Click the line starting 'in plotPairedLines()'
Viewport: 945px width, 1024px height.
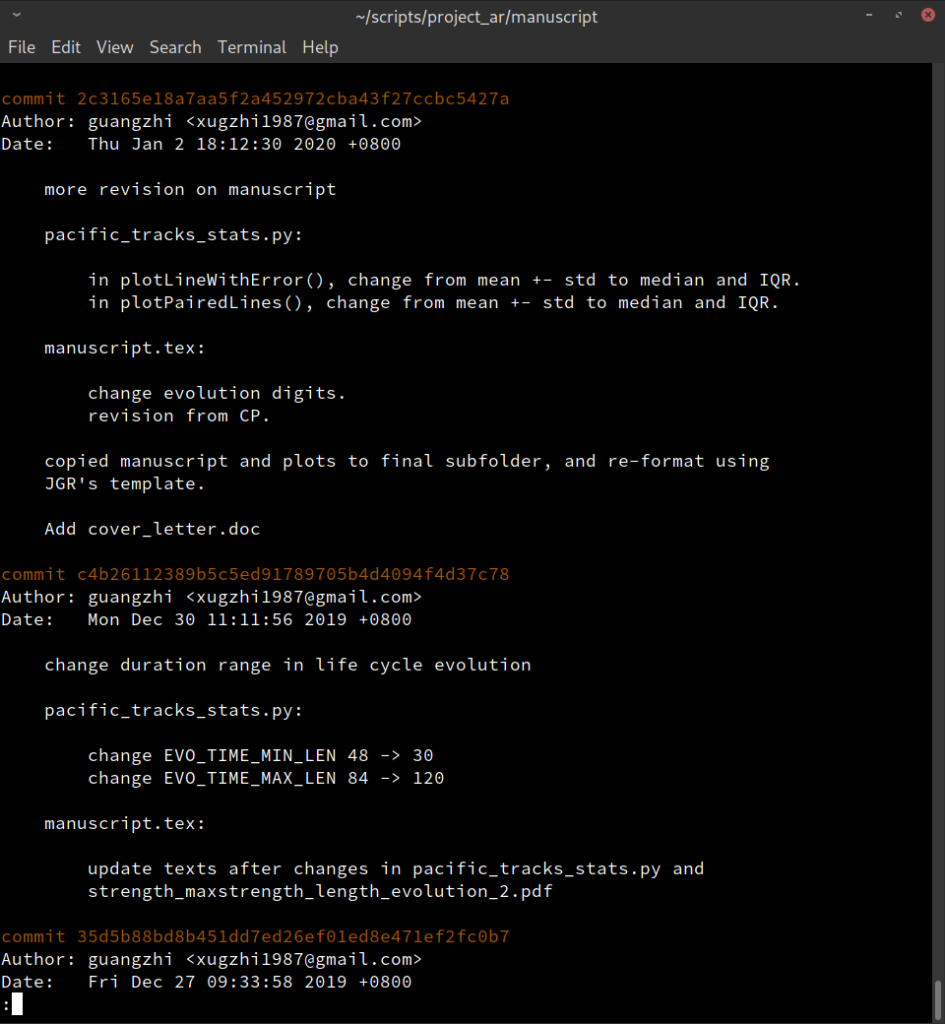[x=434, y=302]
